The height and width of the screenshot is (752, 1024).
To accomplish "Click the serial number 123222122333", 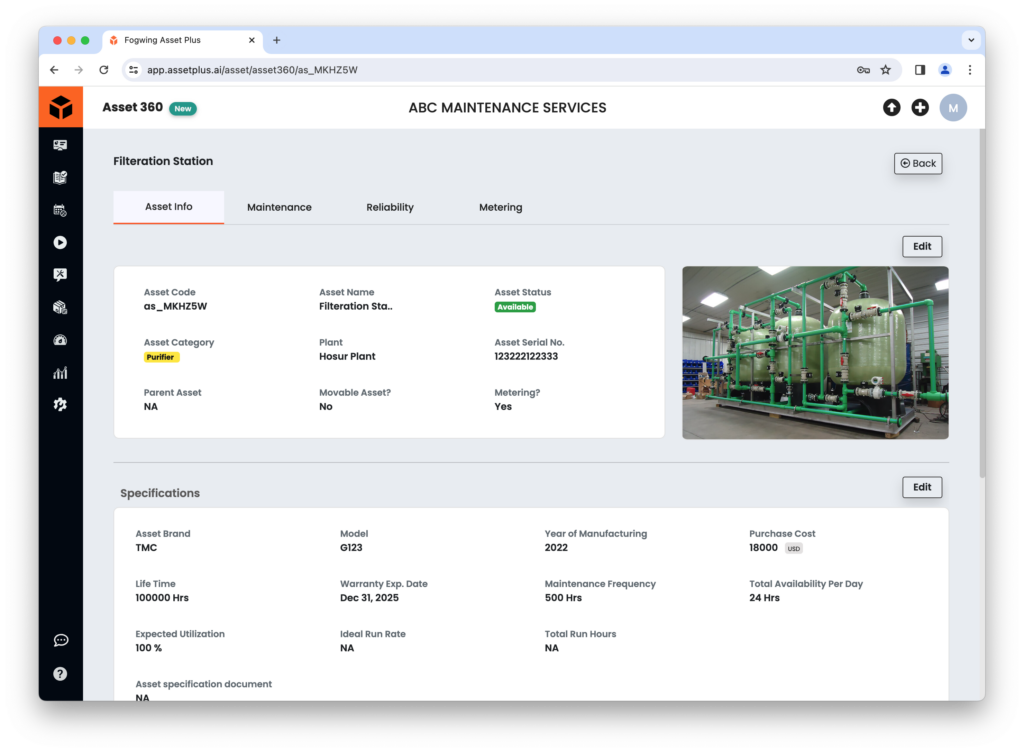I will (526, 356).
